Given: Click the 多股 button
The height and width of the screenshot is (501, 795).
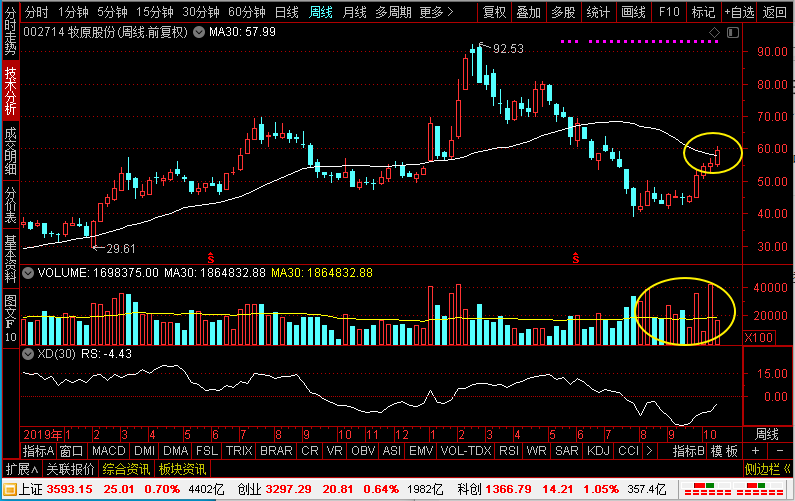Looking at the screenshot, I should point(563,12).
